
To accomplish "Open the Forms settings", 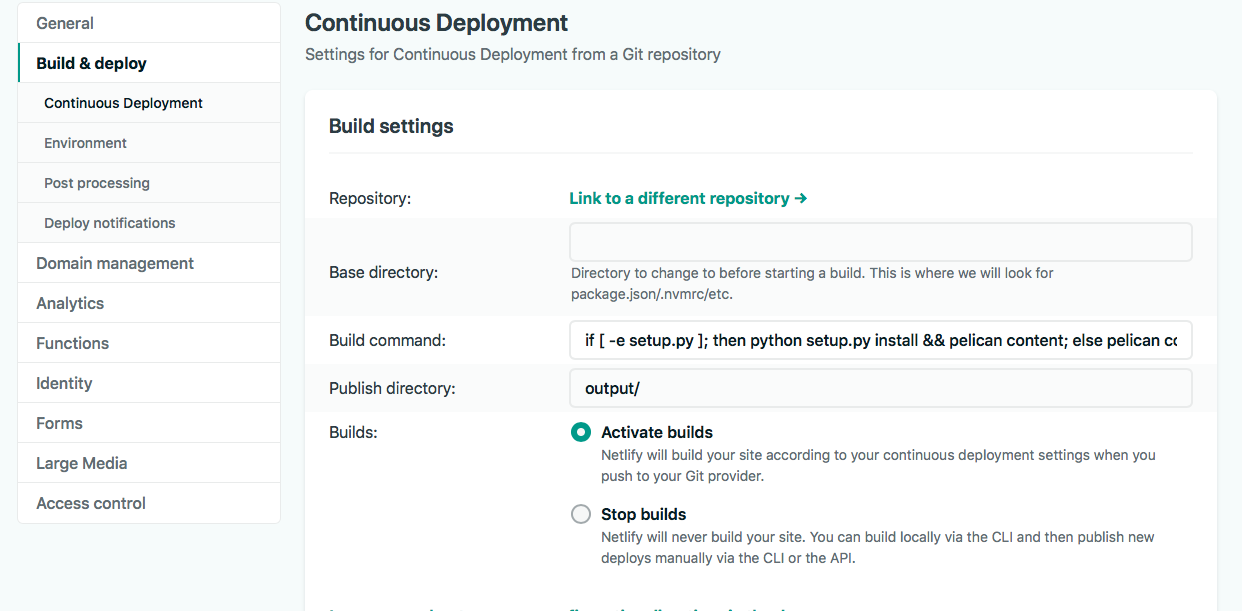I will pos(59,422).
